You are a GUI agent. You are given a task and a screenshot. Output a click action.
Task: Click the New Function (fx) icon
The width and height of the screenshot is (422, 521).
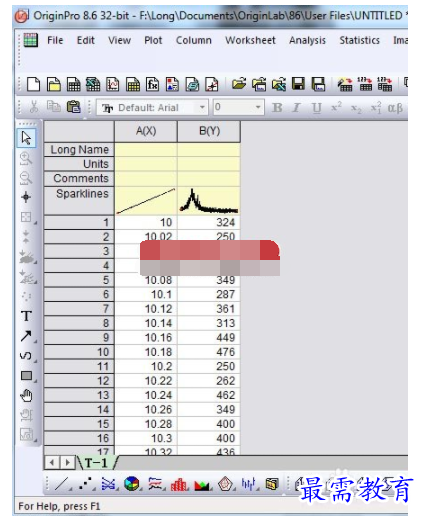[152, 84]
